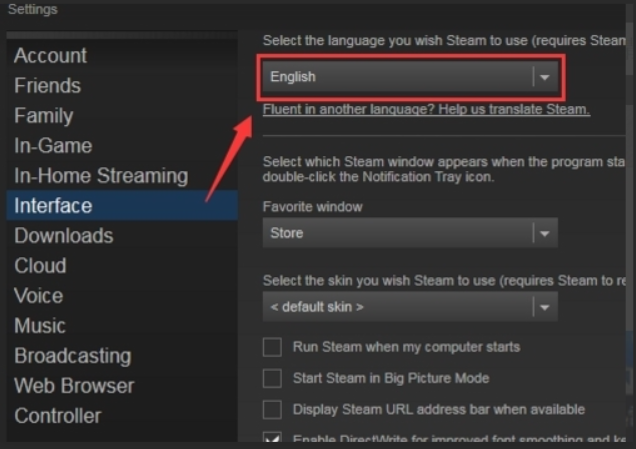Check Start Steam in Big Picture Mode
The image size is (636, 449).
(272, 378)
